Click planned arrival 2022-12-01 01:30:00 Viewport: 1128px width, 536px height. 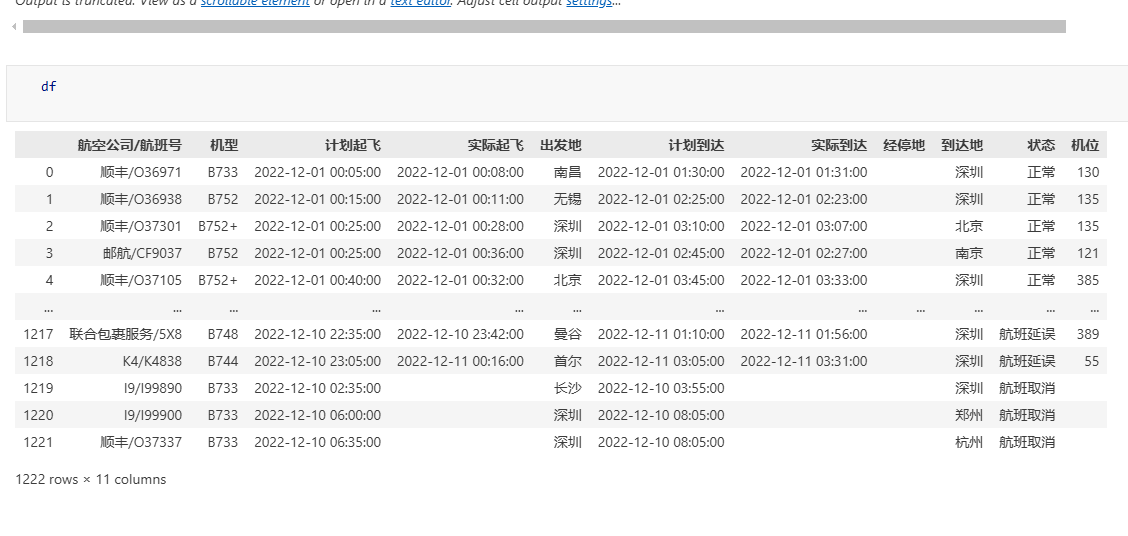661,172
